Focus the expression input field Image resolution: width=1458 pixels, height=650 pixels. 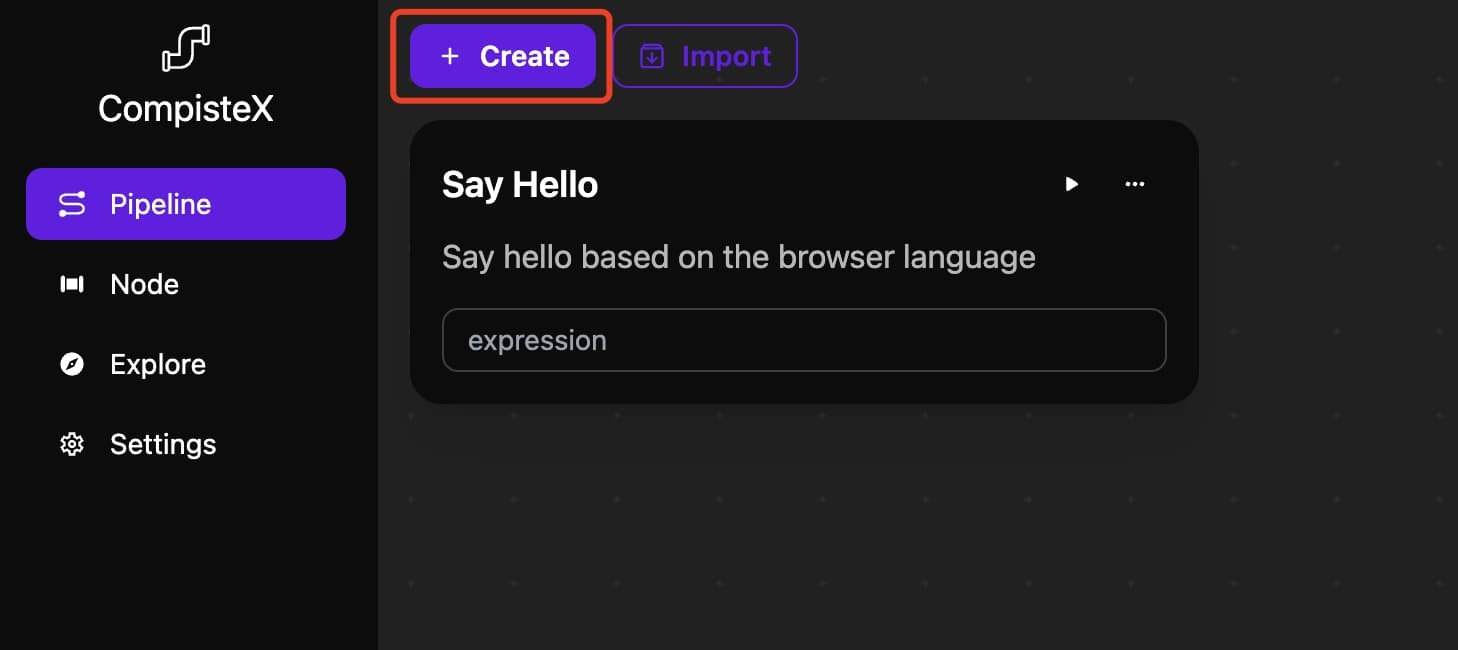tap(804, 340)
